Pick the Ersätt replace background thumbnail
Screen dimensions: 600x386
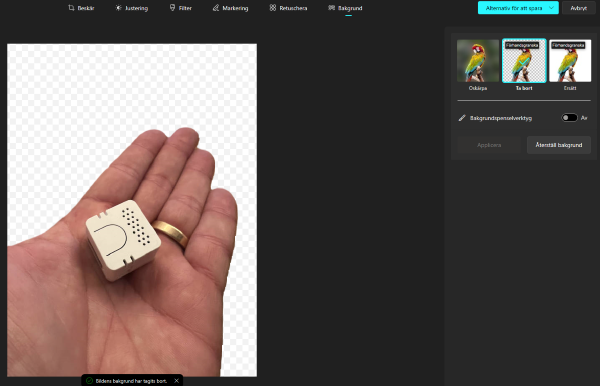click(x=570, y=60)
